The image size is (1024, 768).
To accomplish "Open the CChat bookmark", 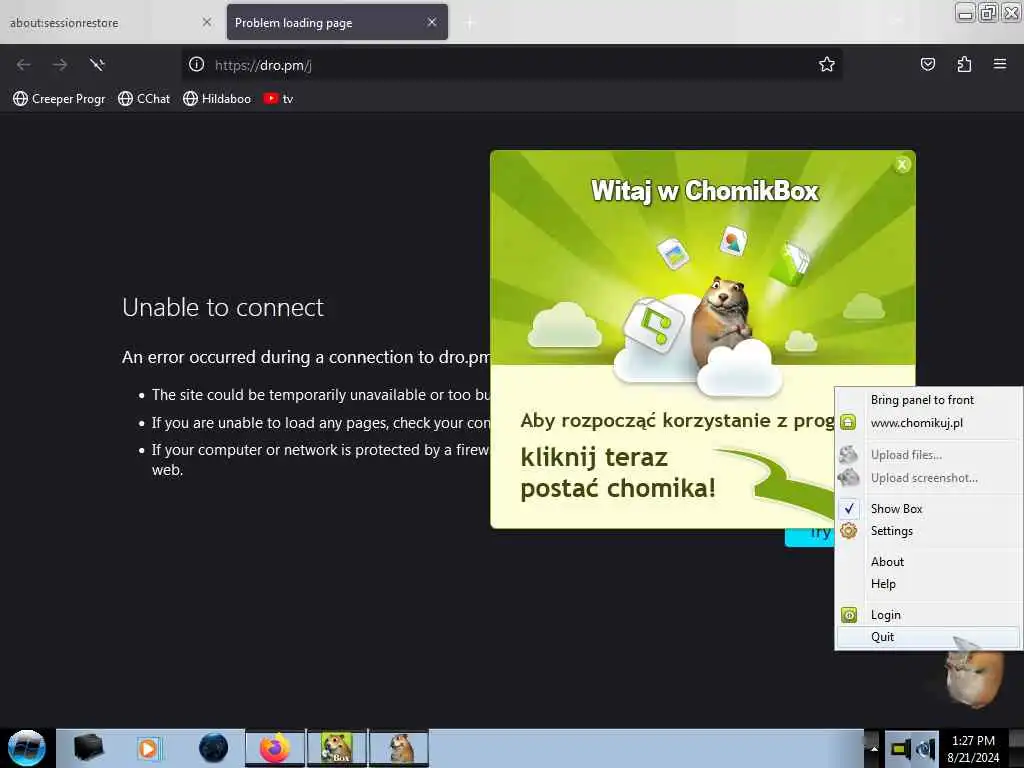I will [x=144, y=99].
